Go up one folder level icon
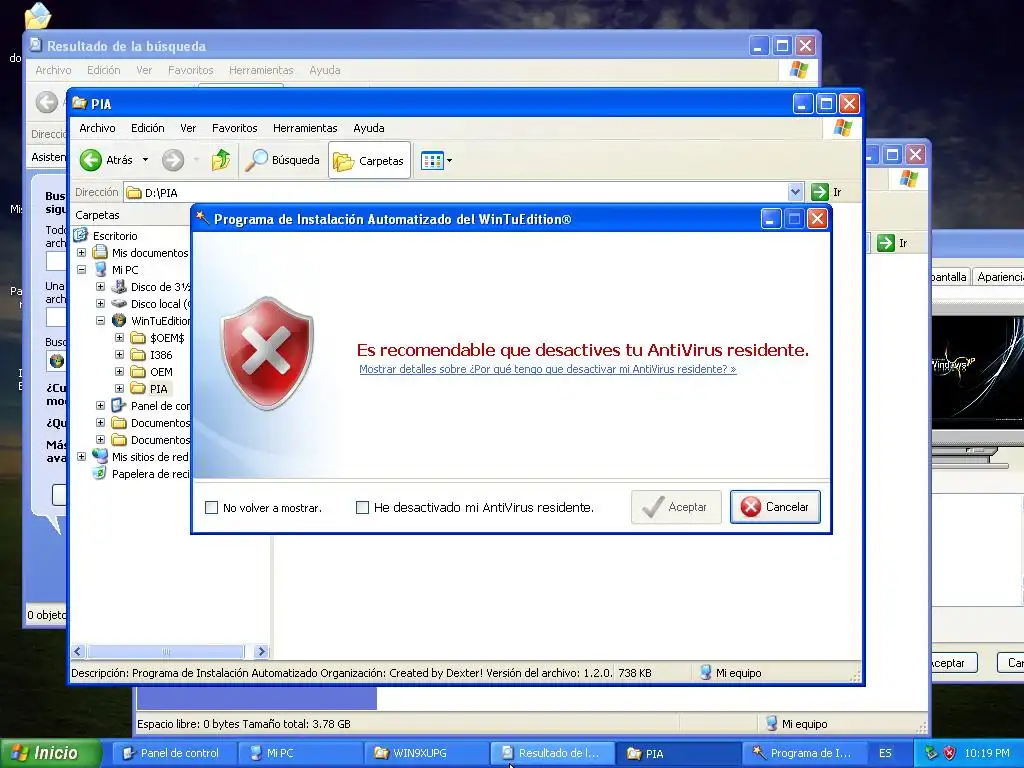The height and width of the screenshot is (768, 1024). [x=221, y=160]
